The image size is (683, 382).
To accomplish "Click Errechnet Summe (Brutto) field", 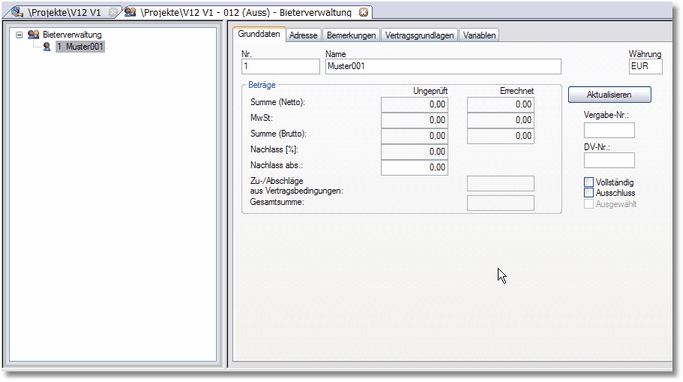I will (500, 136).
